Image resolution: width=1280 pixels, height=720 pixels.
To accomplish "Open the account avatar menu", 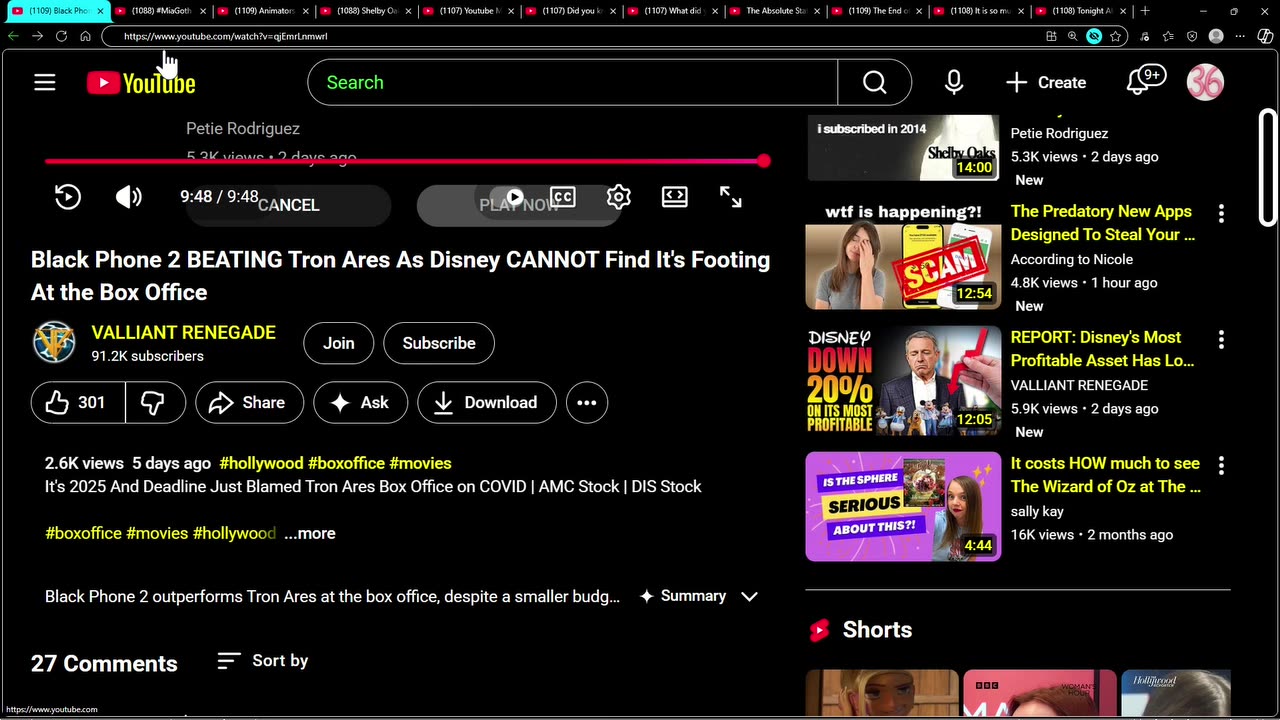I will (1205, 82).
